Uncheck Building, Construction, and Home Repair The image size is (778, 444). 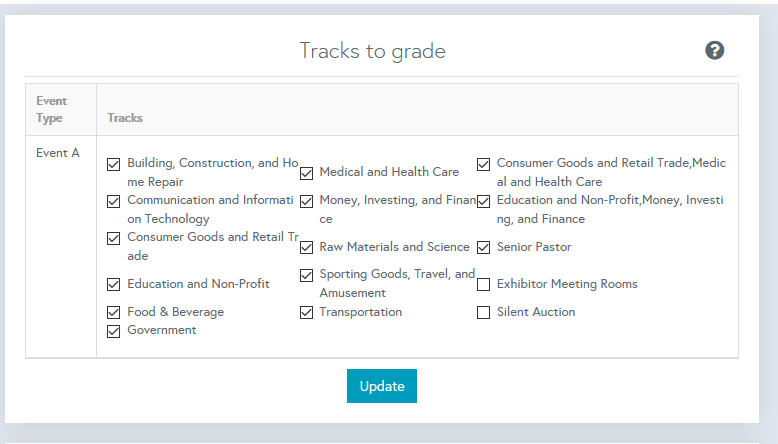click(114, 164)
